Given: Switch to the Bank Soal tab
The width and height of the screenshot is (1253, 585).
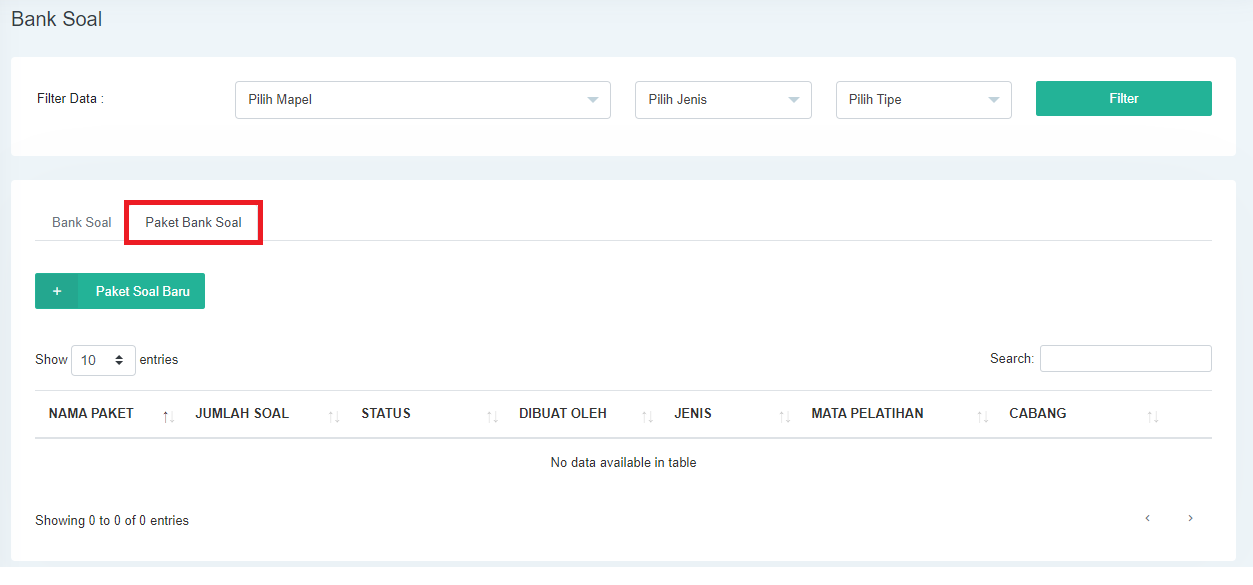Looking at the screenshot, I should [x=82, y=222].
